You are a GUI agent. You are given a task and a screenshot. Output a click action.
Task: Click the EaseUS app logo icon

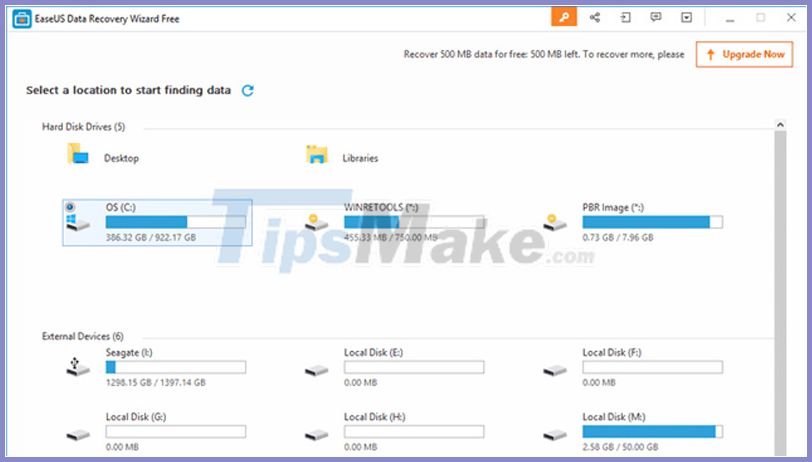click(22, 19)
